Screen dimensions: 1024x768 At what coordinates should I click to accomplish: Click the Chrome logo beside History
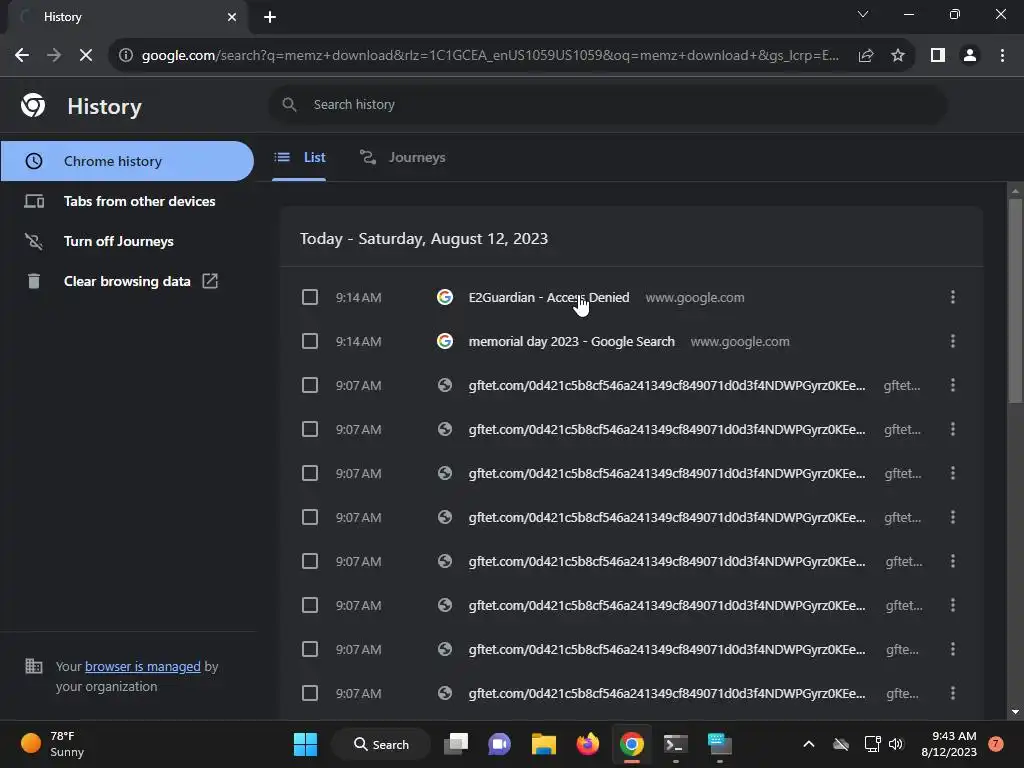(x=33, y=105)
